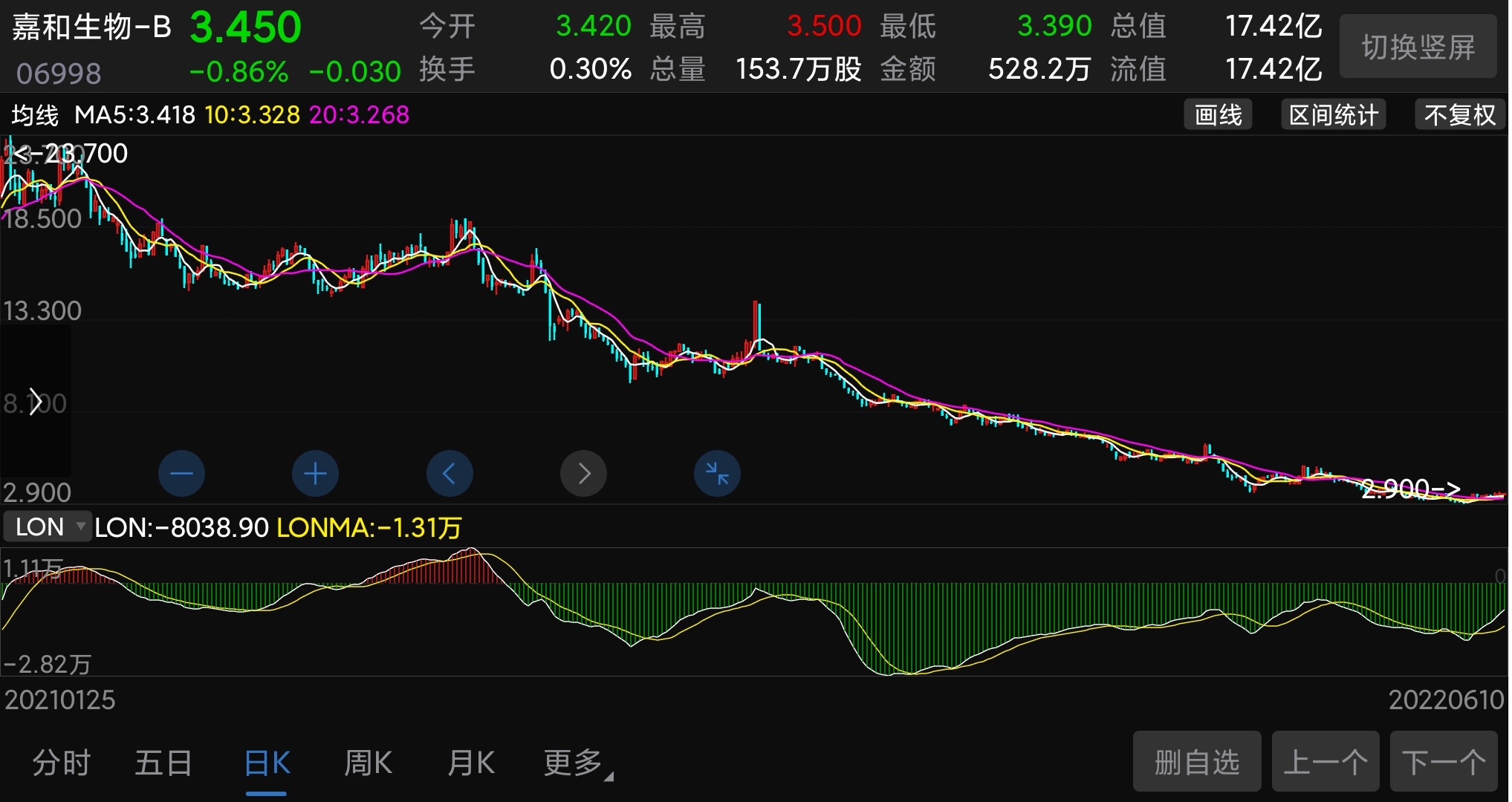Open the 区间统计 interval statistics tool
This screenshot has width=1512, height=802.
click(x=1333, y=114)
